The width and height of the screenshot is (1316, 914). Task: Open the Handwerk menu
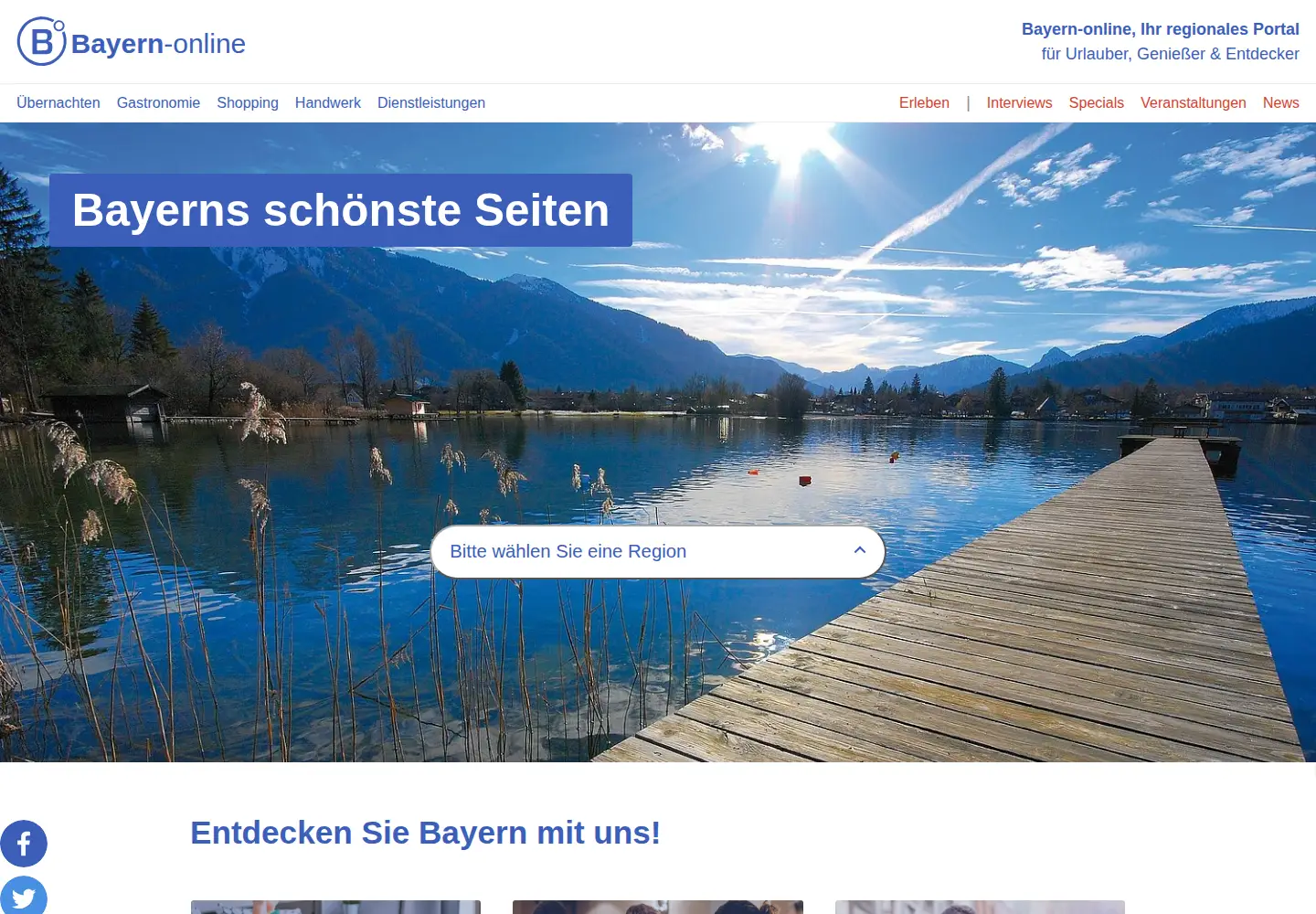(x=328, y=103)
